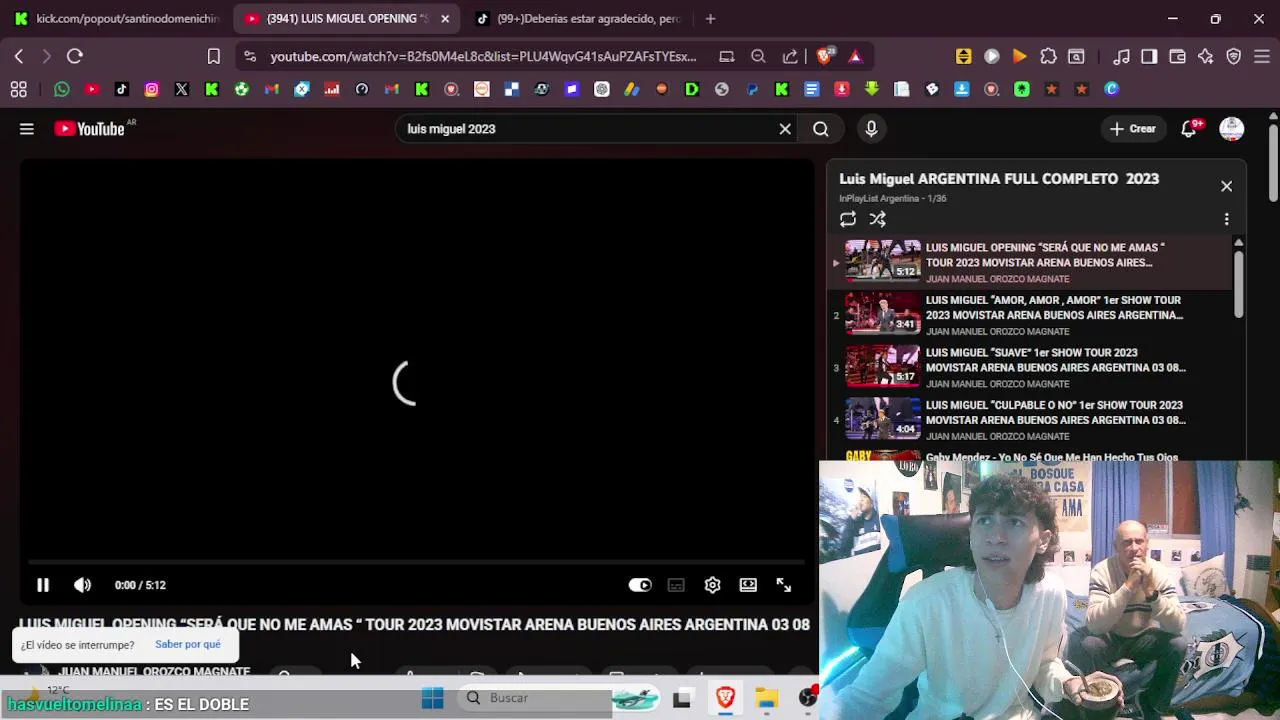Clear the YouTube search text
The width and height of the screenshot is (1280, 720).
pos(785,129)
